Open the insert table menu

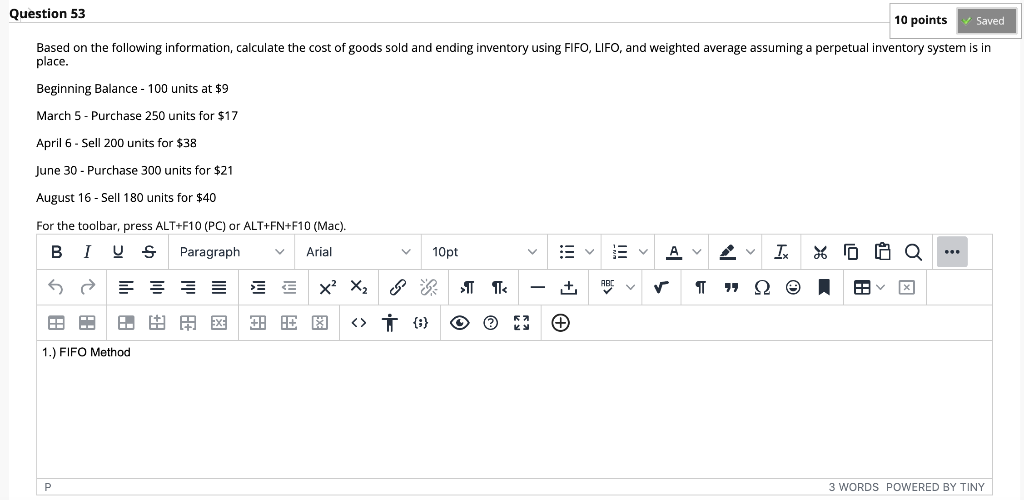point(869,287)
